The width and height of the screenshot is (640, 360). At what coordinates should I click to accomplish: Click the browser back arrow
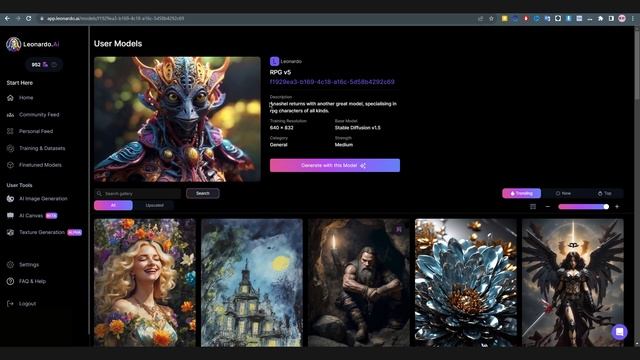(x=7, y=18)
